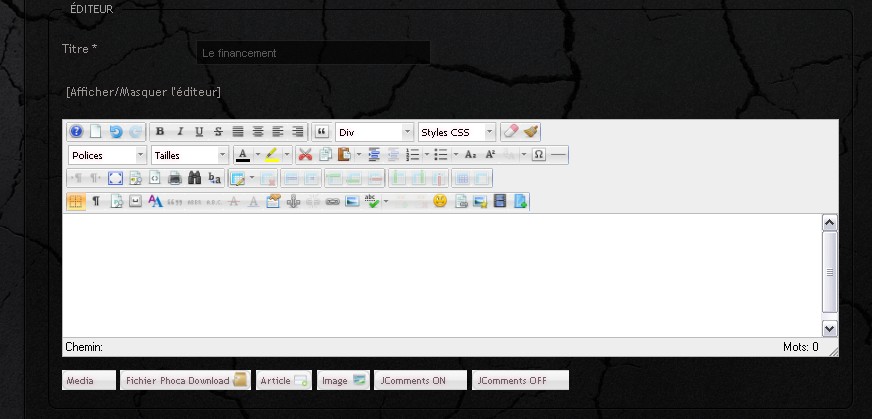This screenshot has width=872, height=419.
Task: Click the eraser remove formatting icon
Action: [x=511, y=132]
